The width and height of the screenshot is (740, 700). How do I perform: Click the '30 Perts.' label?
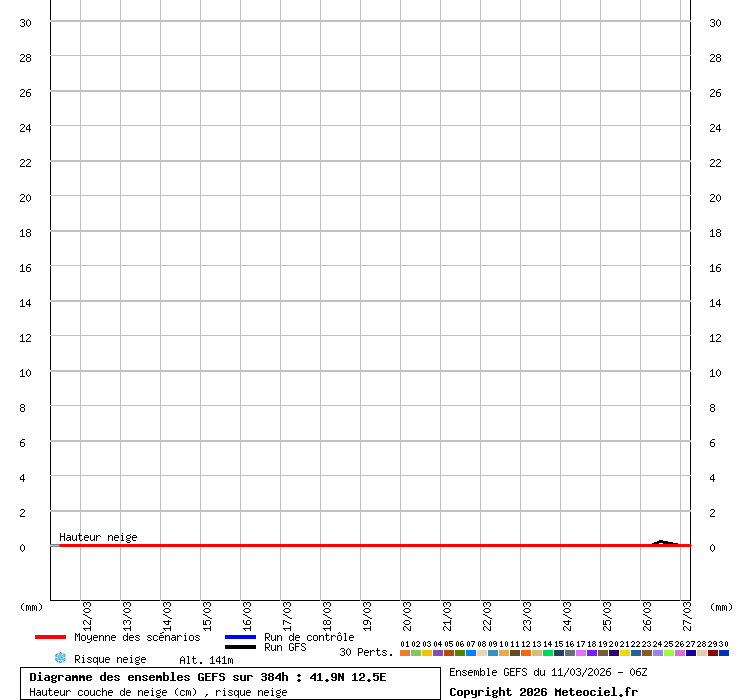pos(366,652)
